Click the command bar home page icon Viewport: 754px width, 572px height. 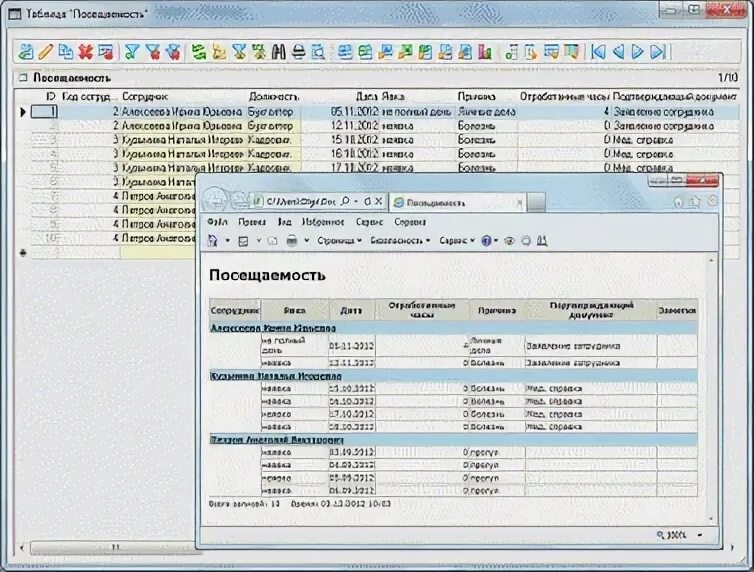pos(213,240)
